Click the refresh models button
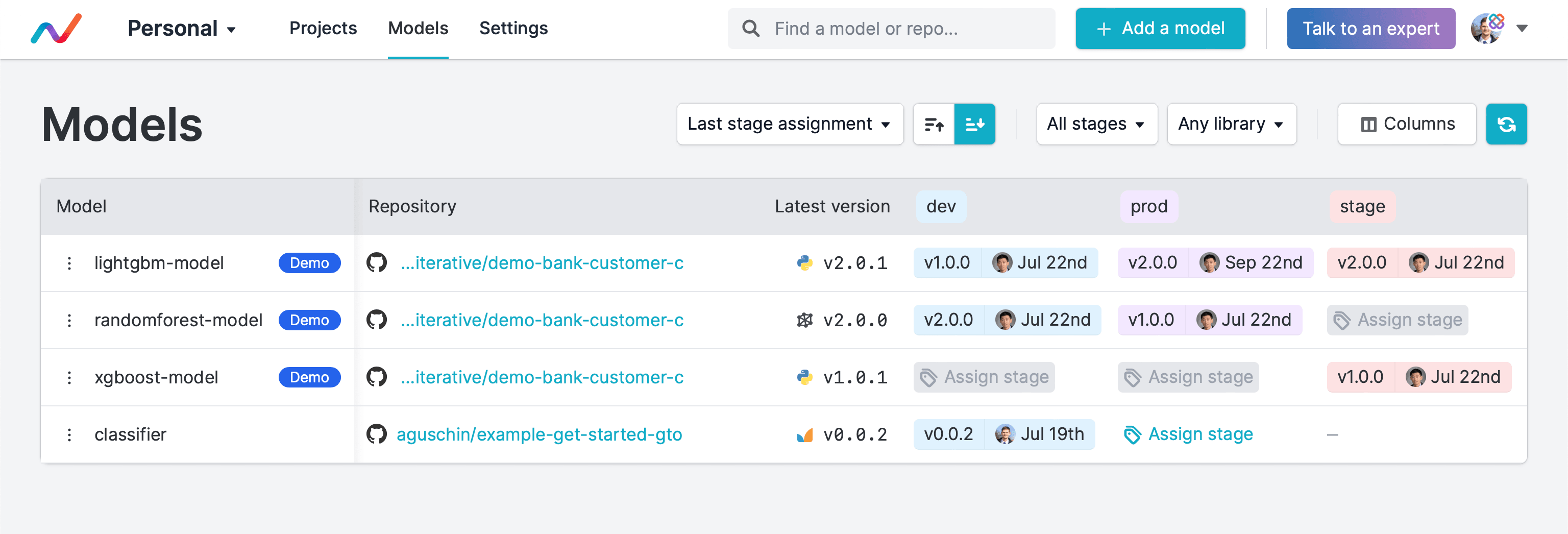The image size is (1568, 534). tap(1505, 124)
